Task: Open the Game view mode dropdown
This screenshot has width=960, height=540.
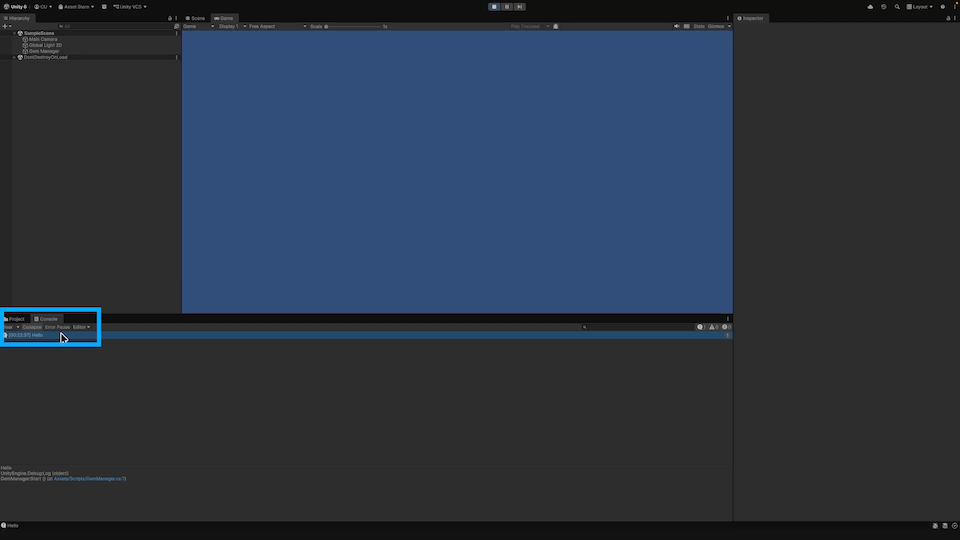Action: [198, 26]
